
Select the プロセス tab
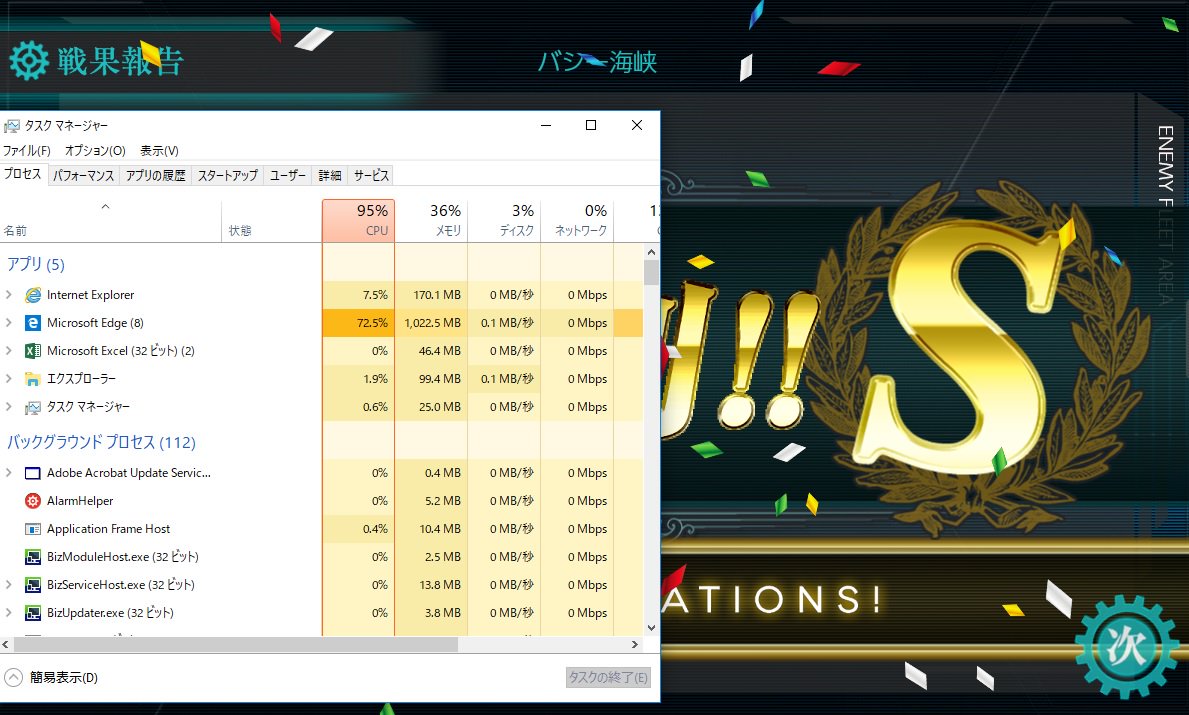coord(23,174)
